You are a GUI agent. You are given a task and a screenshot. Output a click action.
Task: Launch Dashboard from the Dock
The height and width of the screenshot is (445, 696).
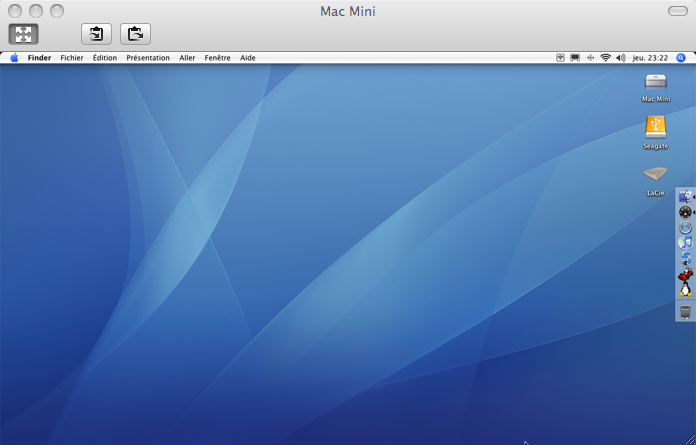(x=685, y=212)
